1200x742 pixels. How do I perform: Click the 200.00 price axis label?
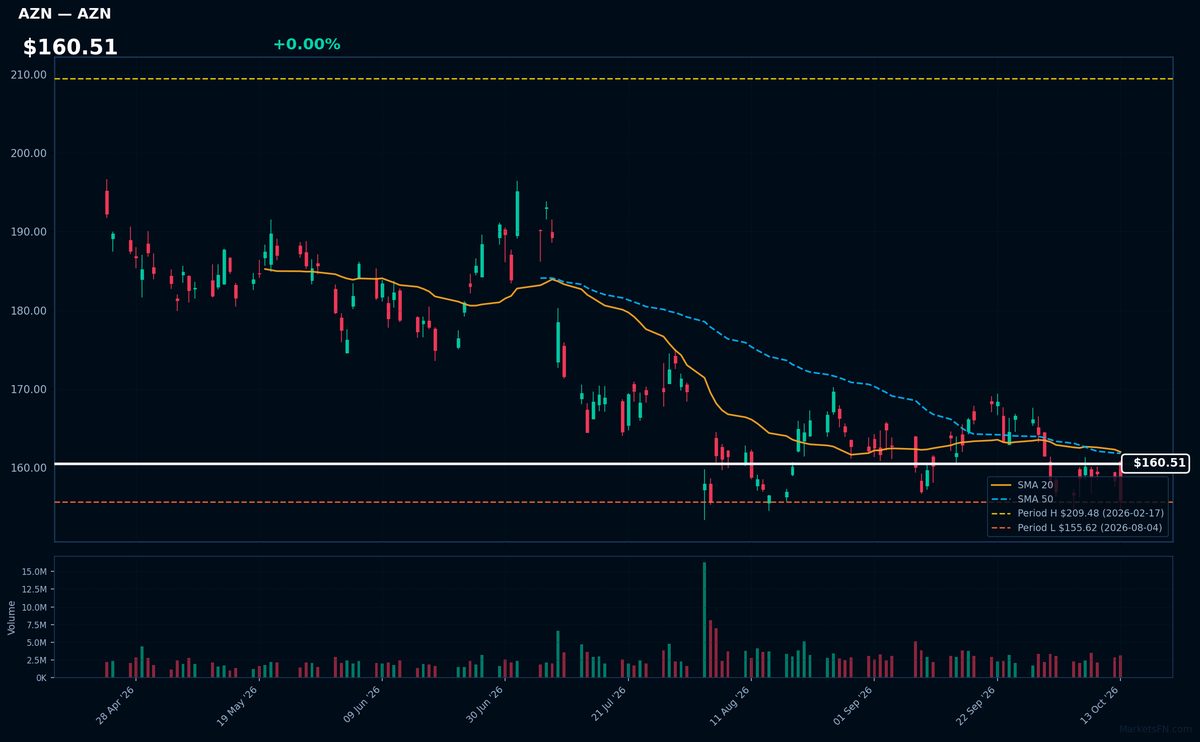tap(29, 153)
